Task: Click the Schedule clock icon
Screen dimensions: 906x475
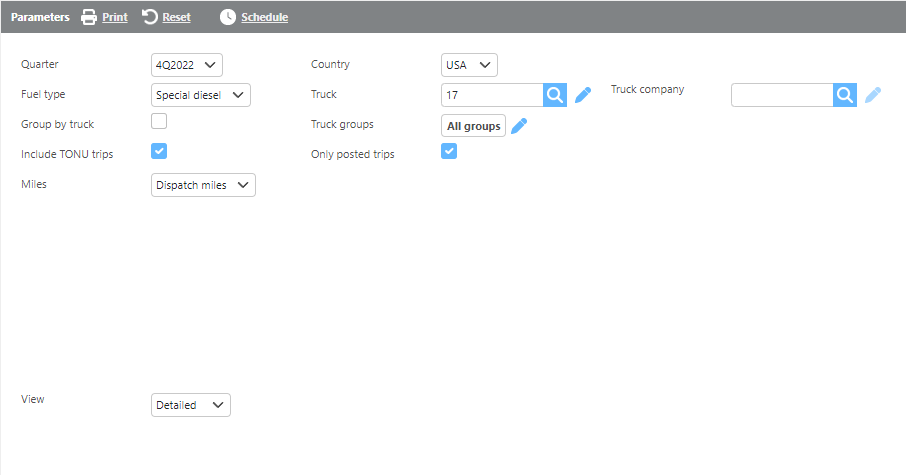Action: tap(228, 17)
